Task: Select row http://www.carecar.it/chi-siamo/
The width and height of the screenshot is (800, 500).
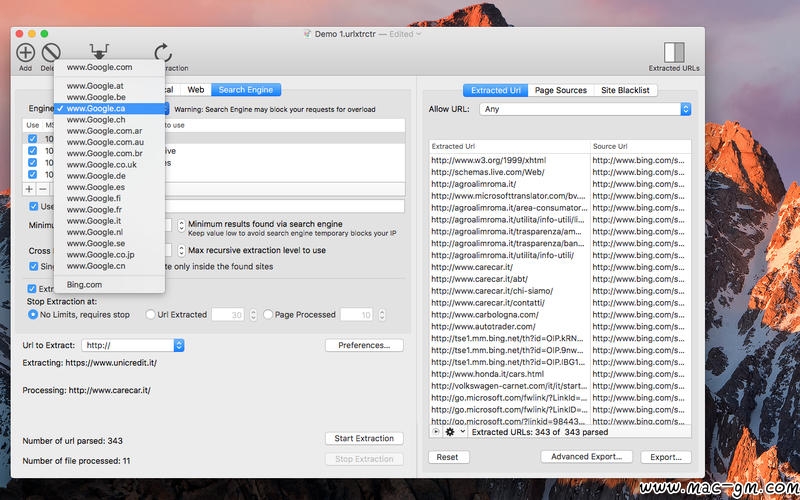Action: pos(560,291)
